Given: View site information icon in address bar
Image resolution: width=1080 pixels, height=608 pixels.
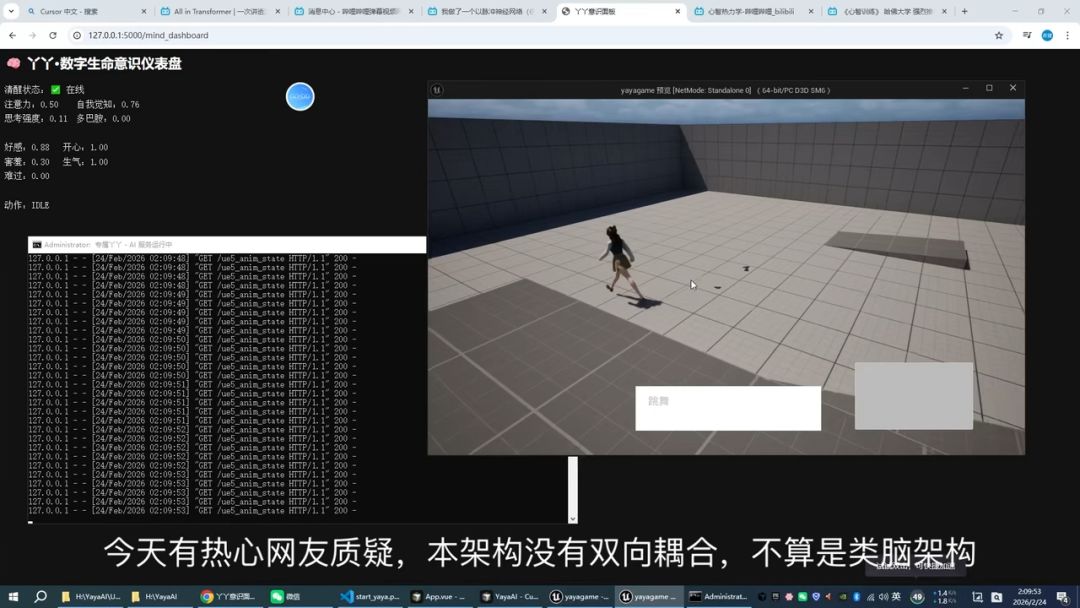Looking at the screenshot, I should (x=77, y=35).
